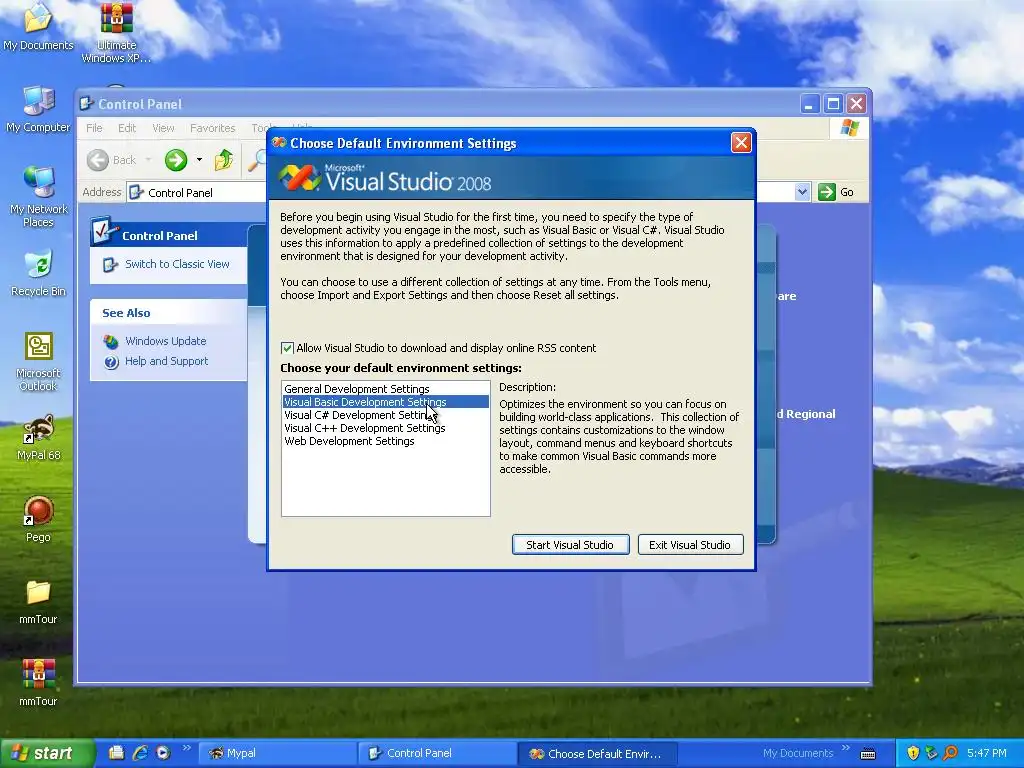Viewport: 1024px width, 768px height.
Task: Maximize the Control Panel window
Action: coord(833,104)
